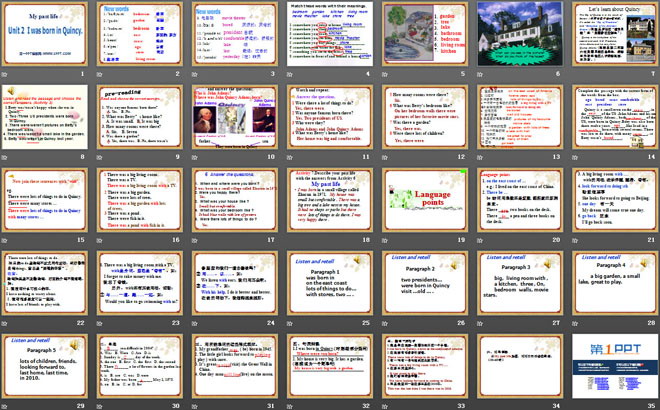
Task: Click the animation star icon under slide 14
Action: point(575,157)
